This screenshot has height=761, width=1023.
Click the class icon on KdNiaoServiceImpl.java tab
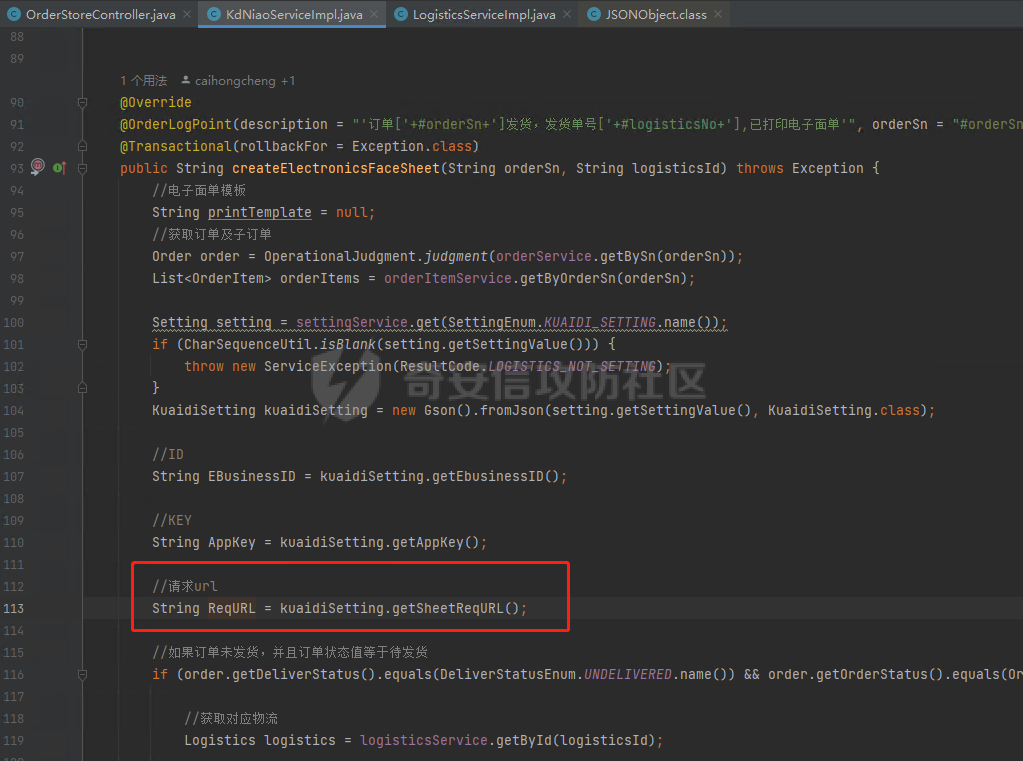pyautogui.click(x=214, y=15)
